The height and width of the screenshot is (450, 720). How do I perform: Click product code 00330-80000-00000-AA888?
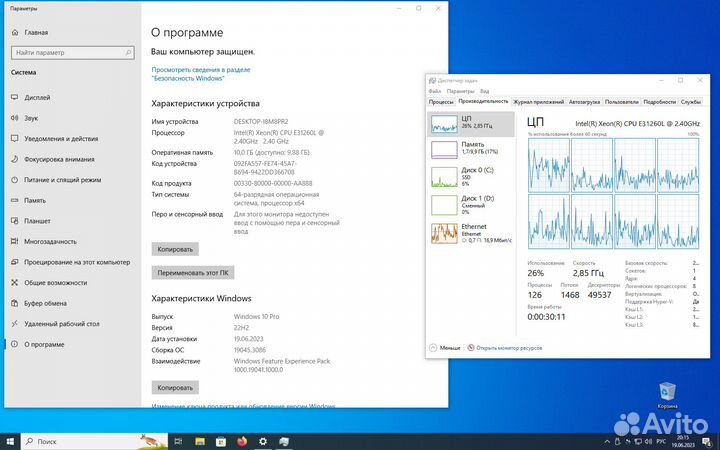click(x=273, y=183)
